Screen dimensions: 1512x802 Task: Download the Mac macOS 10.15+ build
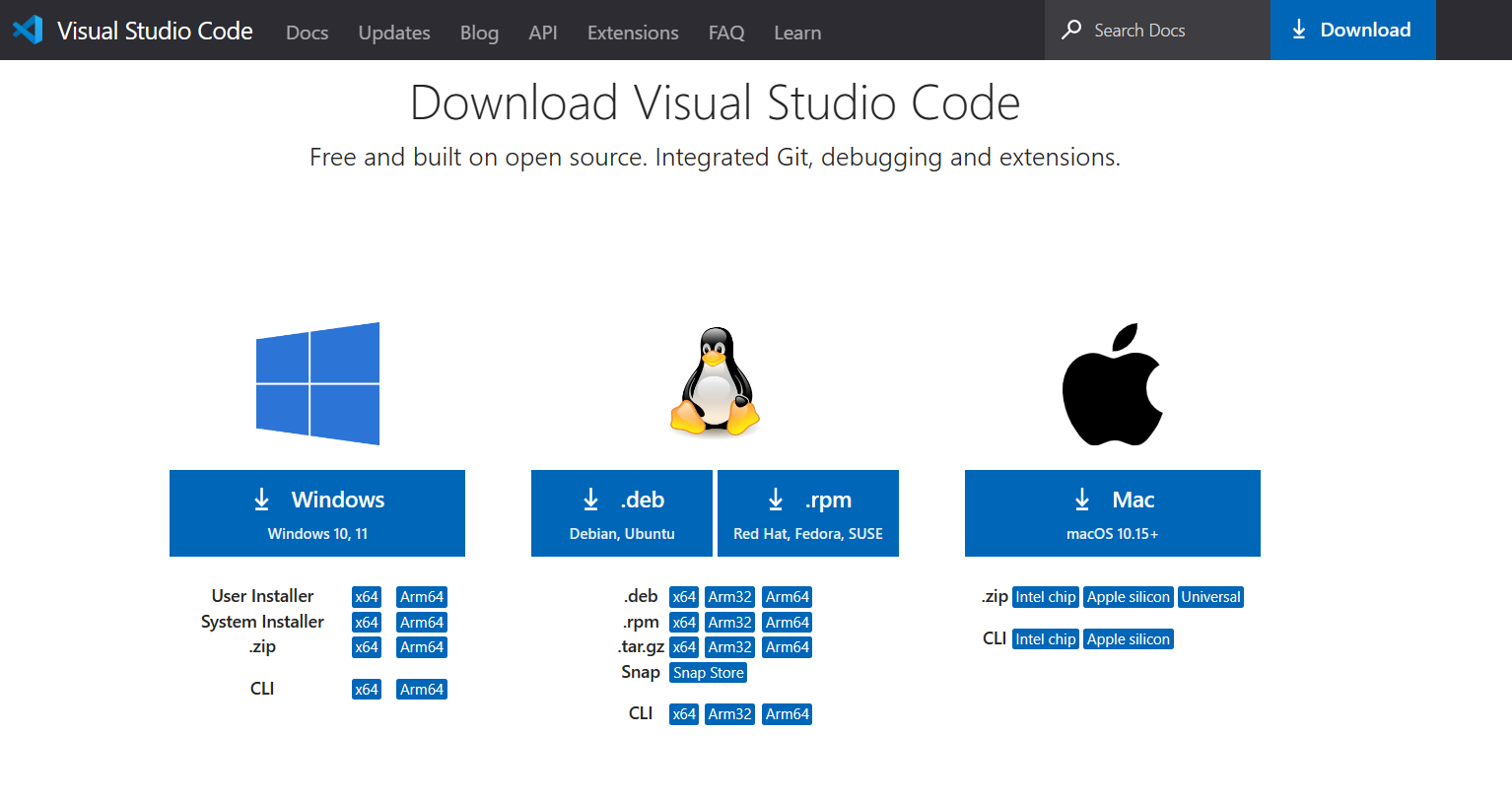click(x=1113, y=513)
